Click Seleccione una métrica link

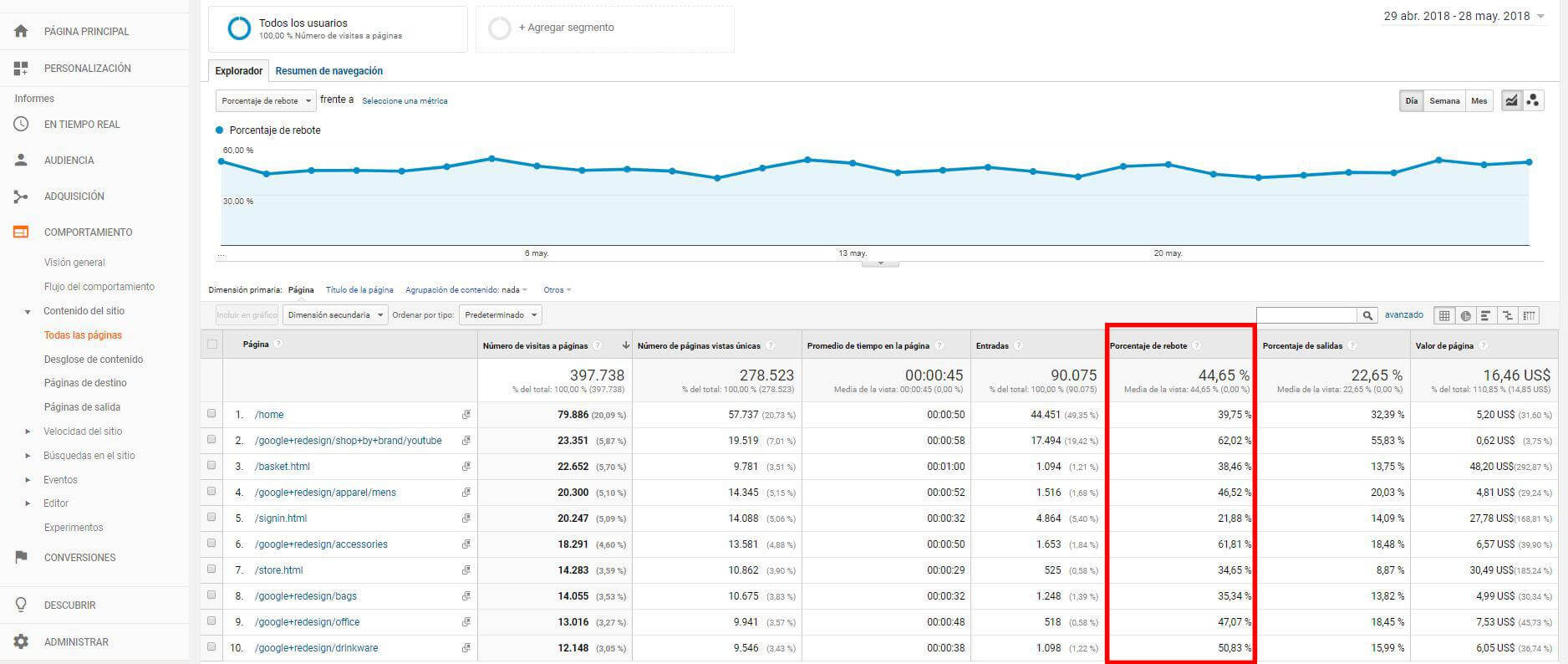405,101
